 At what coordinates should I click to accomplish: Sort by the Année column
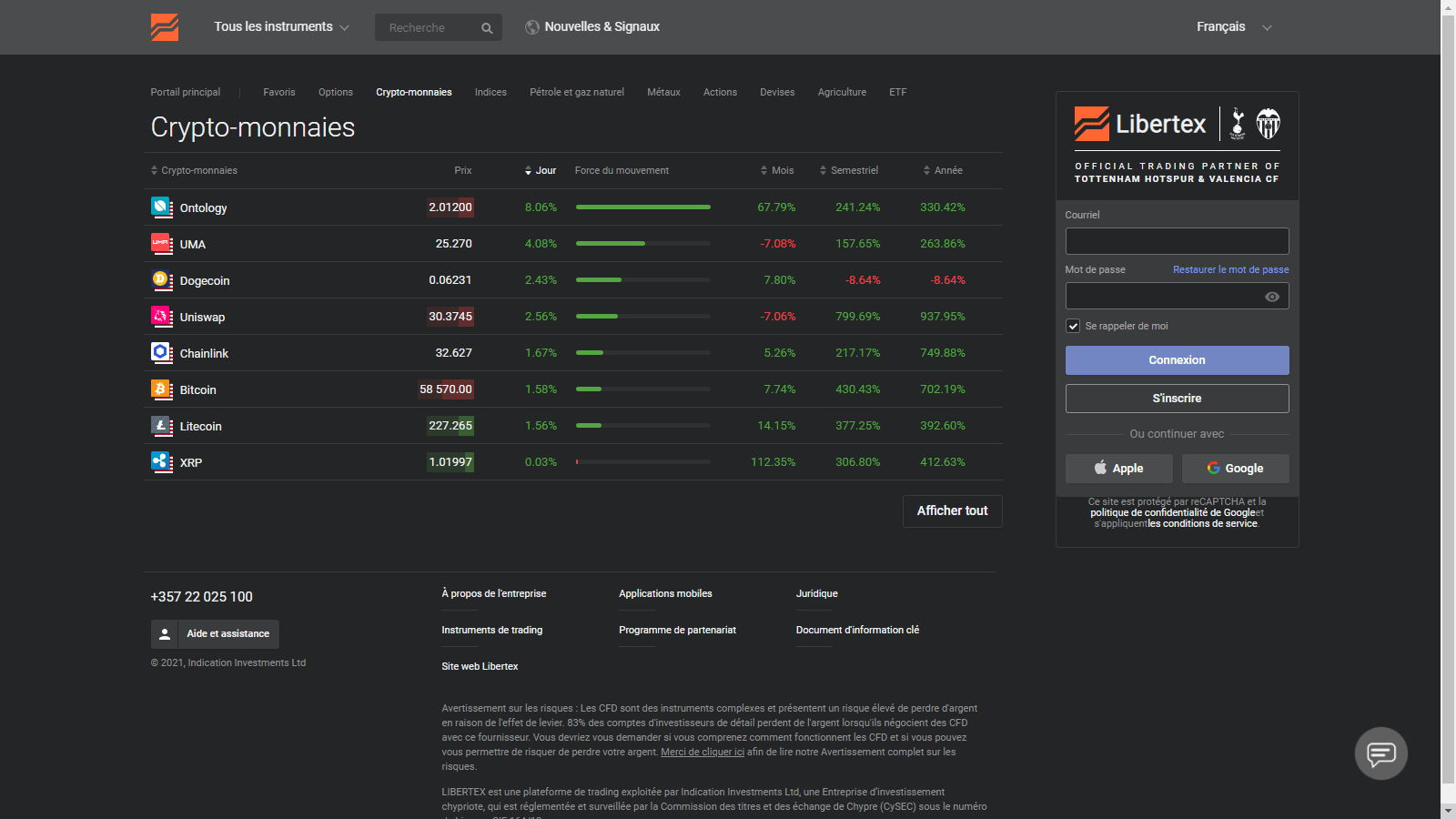point(943,170)
